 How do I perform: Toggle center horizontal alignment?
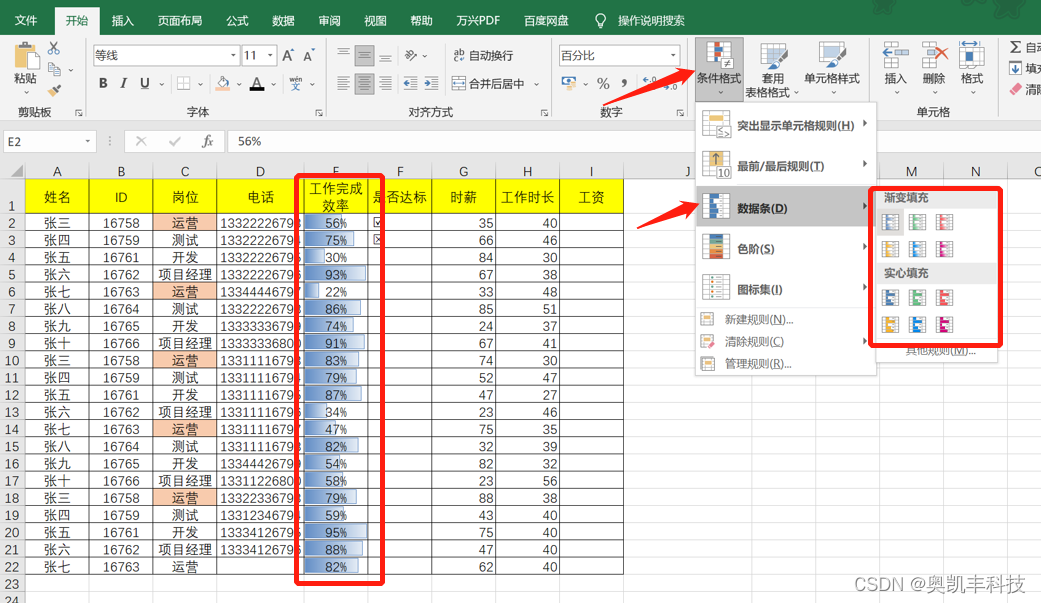pyautogui.click(x=364, y=84)
